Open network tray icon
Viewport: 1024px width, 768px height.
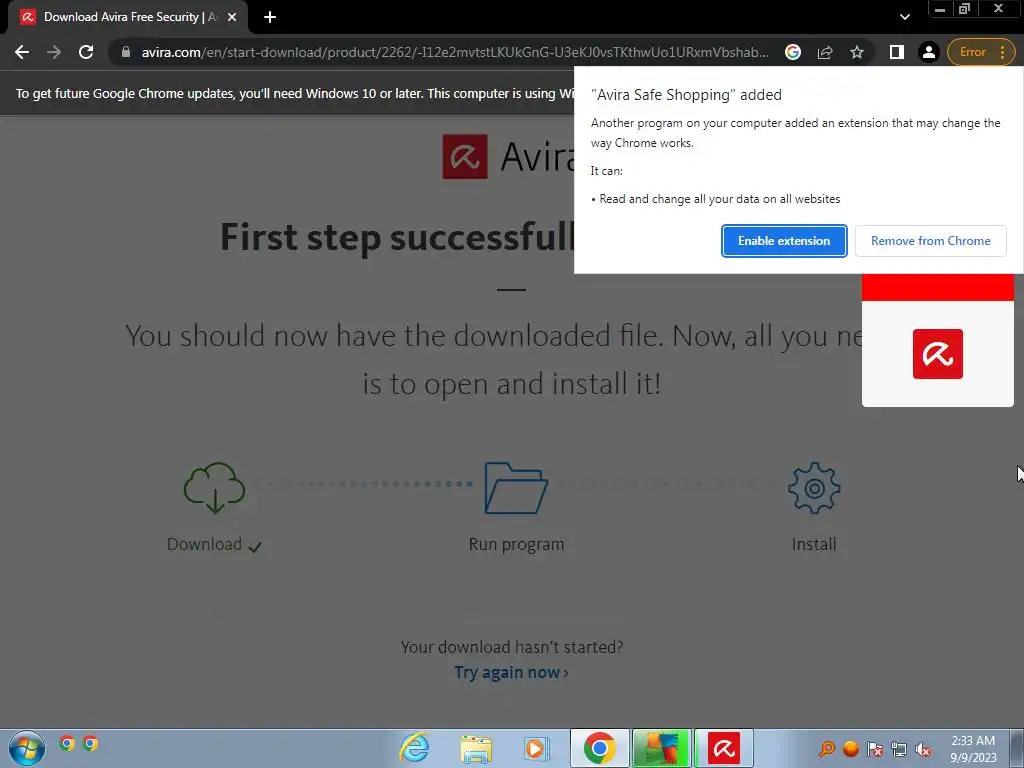point(899,748)
